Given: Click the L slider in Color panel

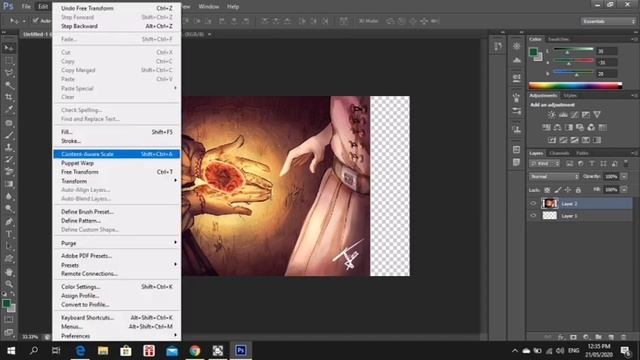Looking at the screenshot, I should 573,51.
